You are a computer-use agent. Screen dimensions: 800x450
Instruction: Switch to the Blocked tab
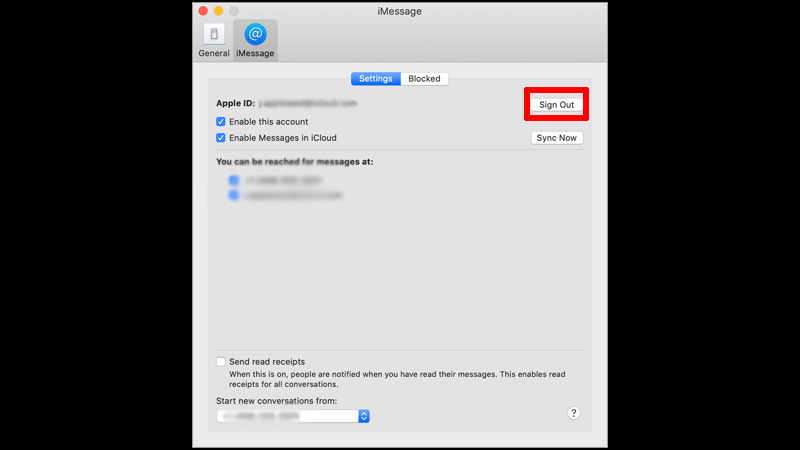click(424, 79)
